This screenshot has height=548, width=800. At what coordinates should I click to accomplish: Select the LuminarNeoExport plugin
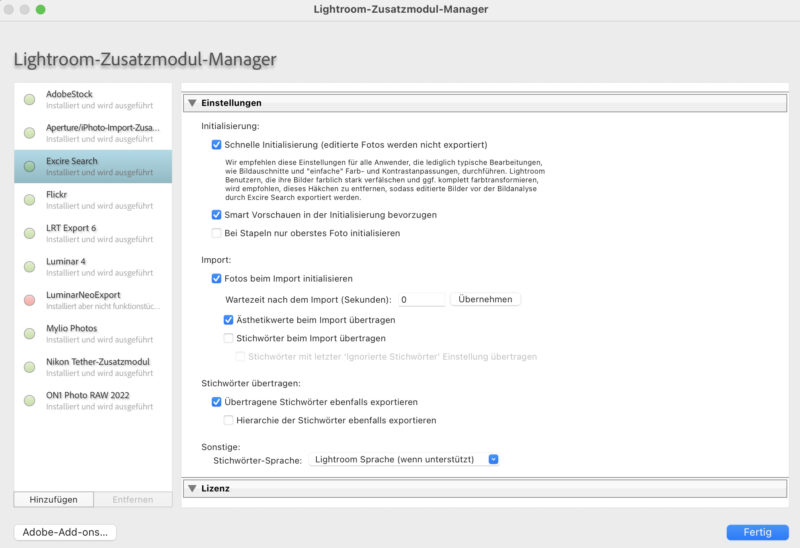coord(93,300)
